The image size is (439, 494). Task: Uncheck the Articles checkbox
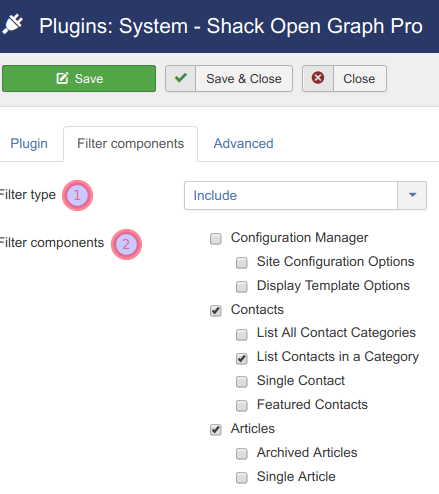tap(216, 430)
